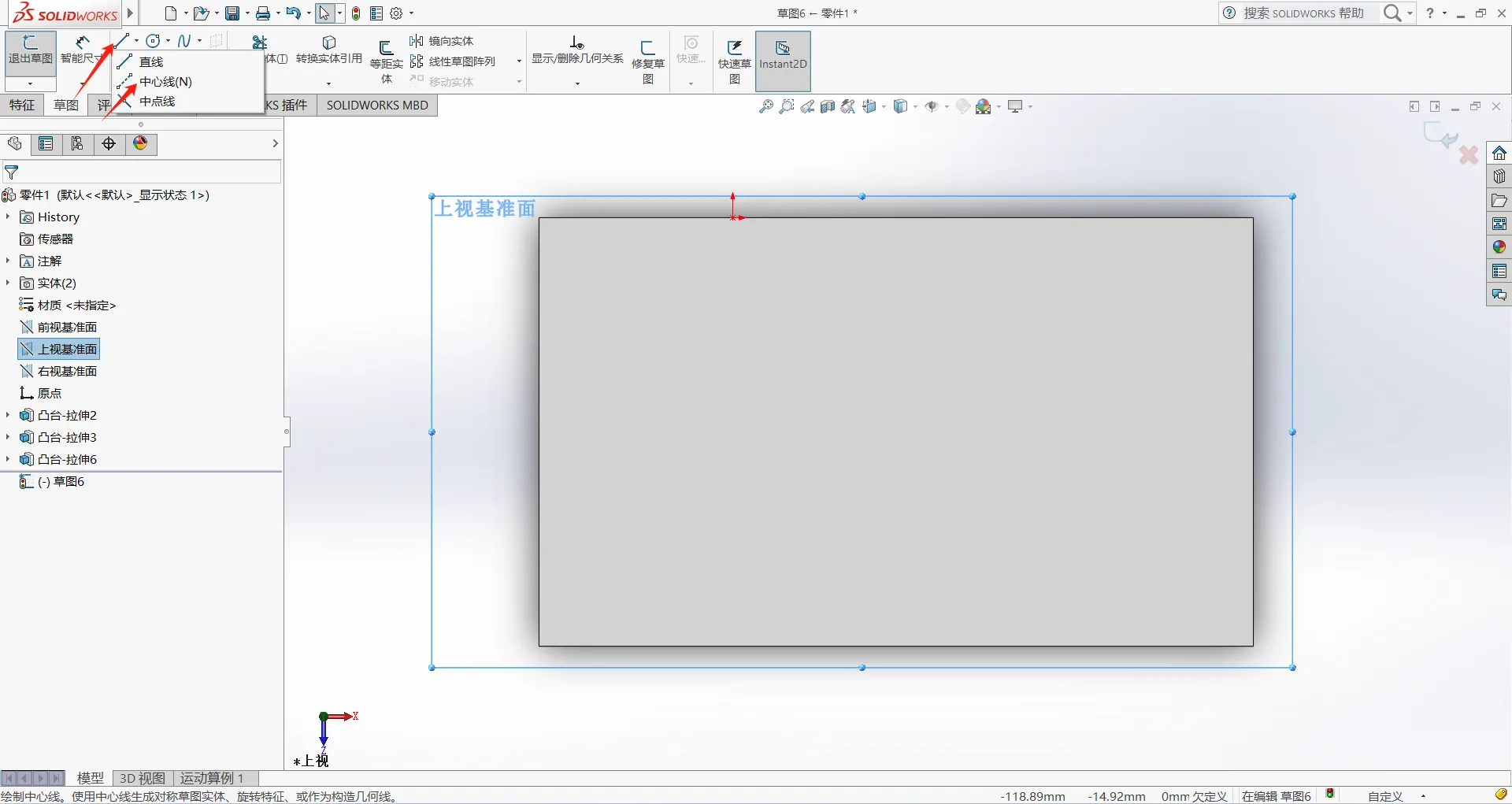
Task: Select the Circle sketch tool
Action: click(154, 41)
